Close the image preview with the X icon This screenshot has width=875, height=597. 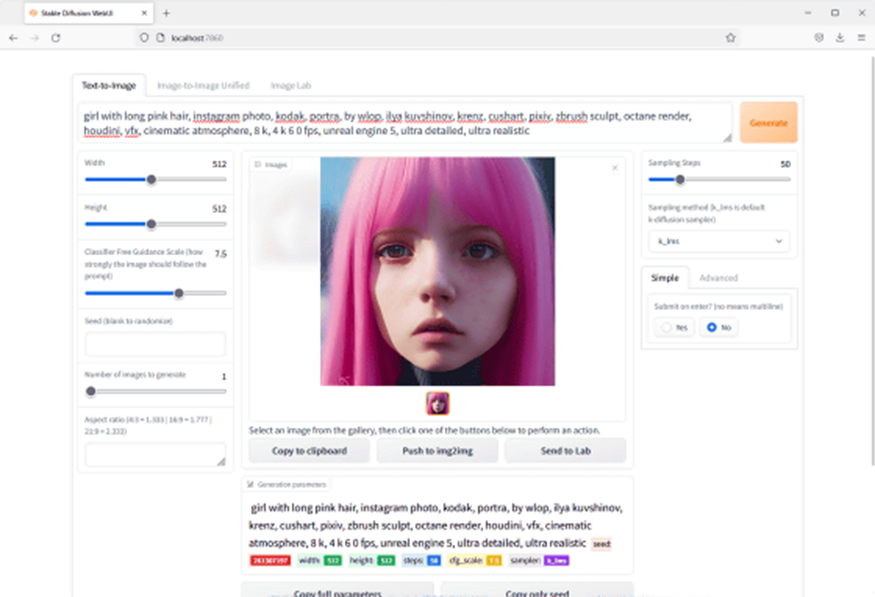pyautogui.click(x=615, y=167)
